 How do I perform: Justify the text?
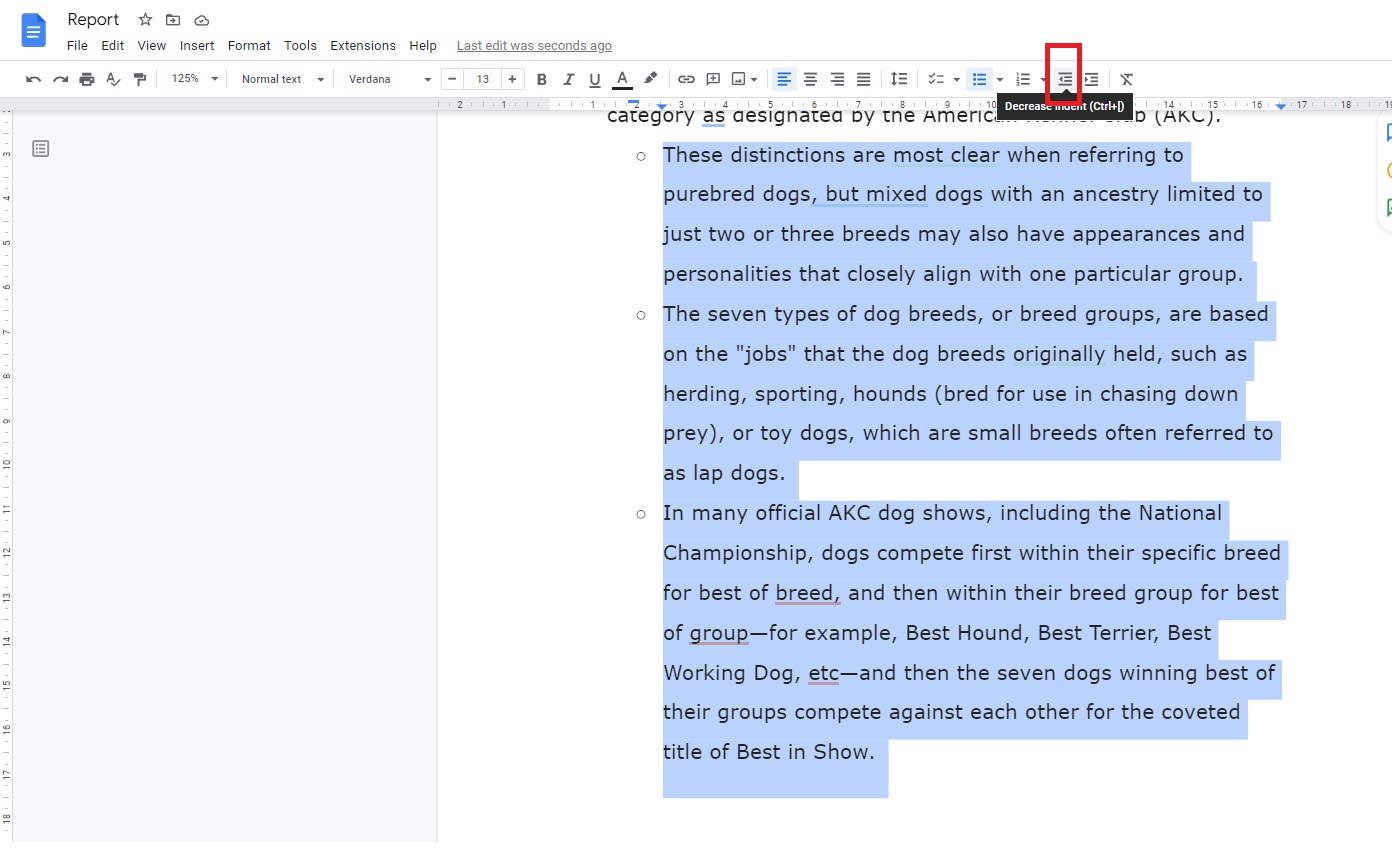[x=863, y=79]
